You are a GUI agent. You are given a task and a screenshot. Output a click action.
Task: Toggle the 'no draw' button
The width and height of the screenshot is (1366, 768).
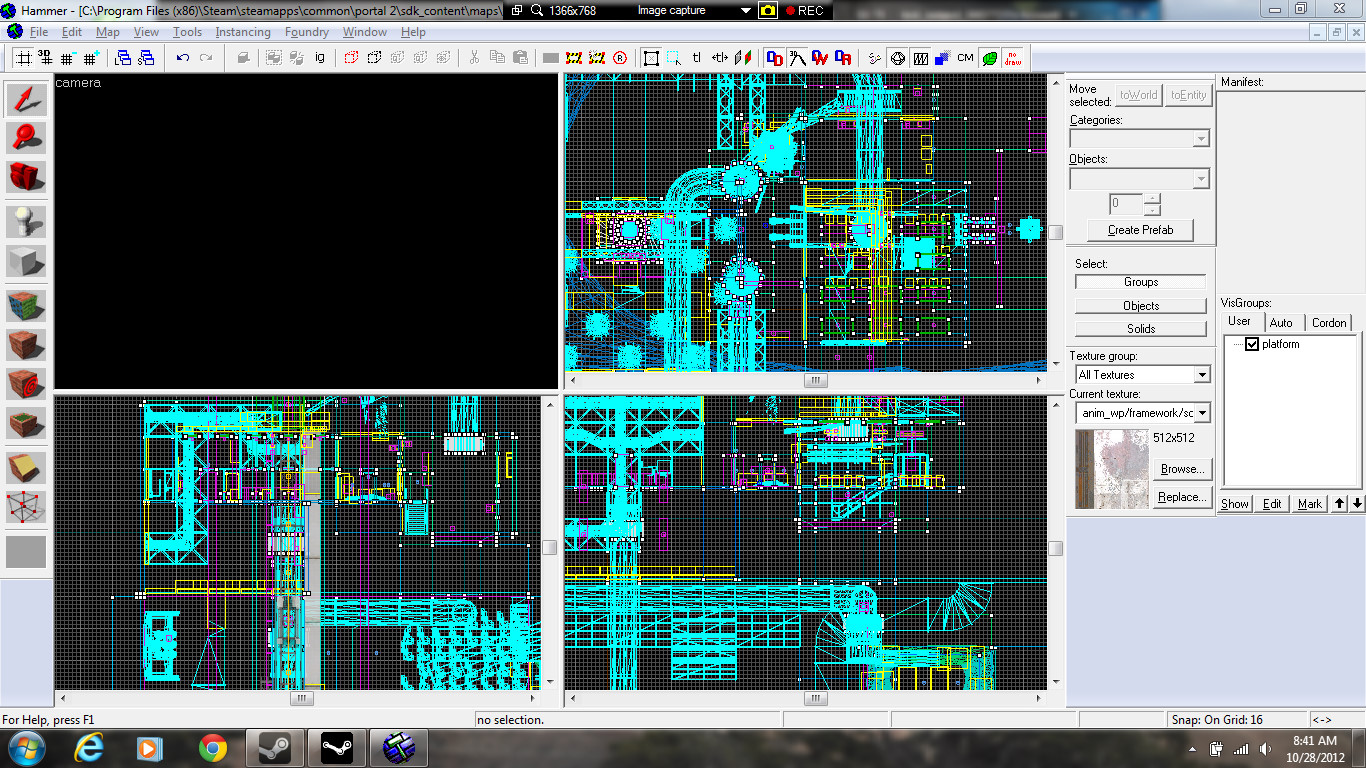[x=1013, y=58]
